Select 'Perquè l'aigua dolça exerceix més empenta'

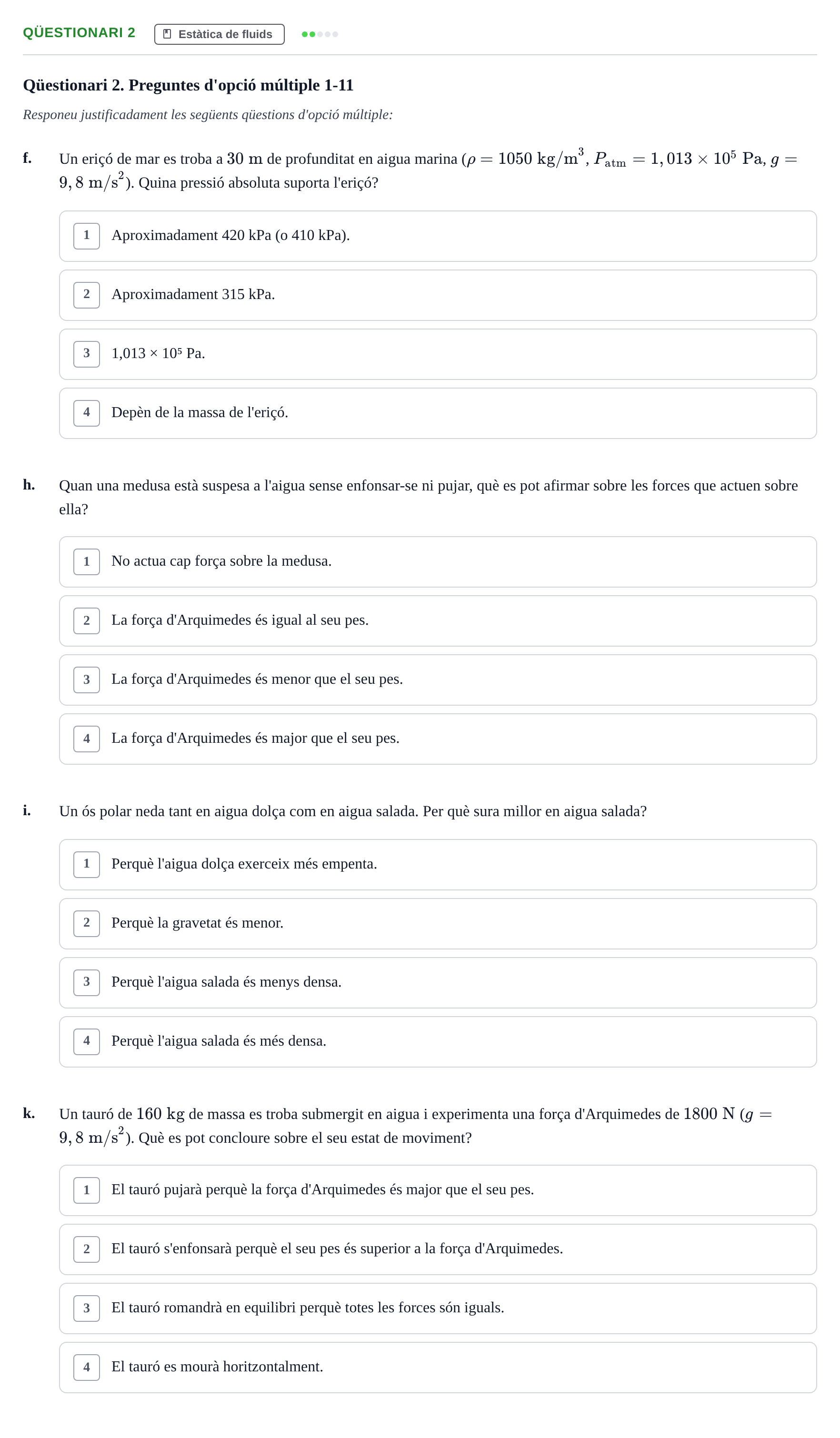(x=438, y=865)
